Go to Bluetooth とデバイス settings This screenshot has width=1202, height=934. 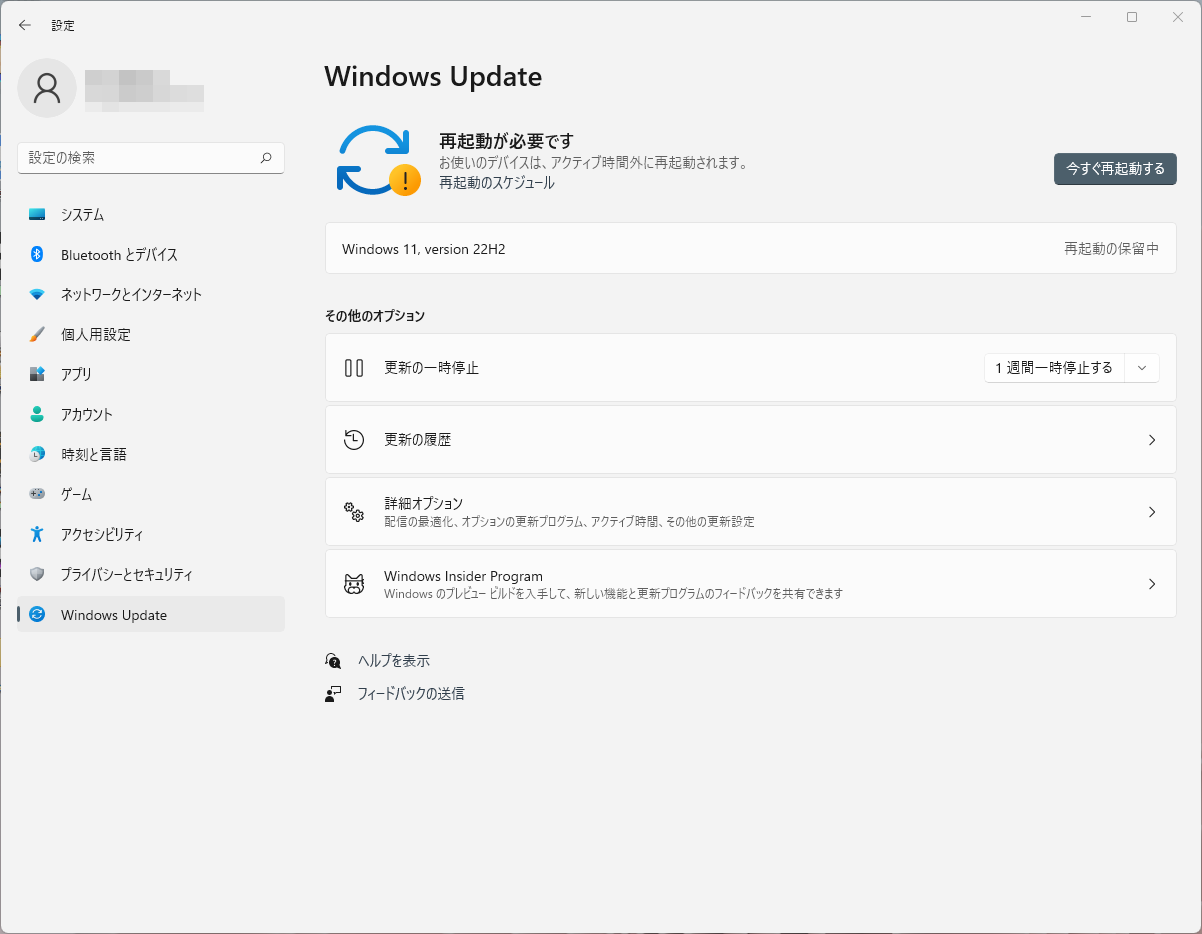(x=151, y=255)
